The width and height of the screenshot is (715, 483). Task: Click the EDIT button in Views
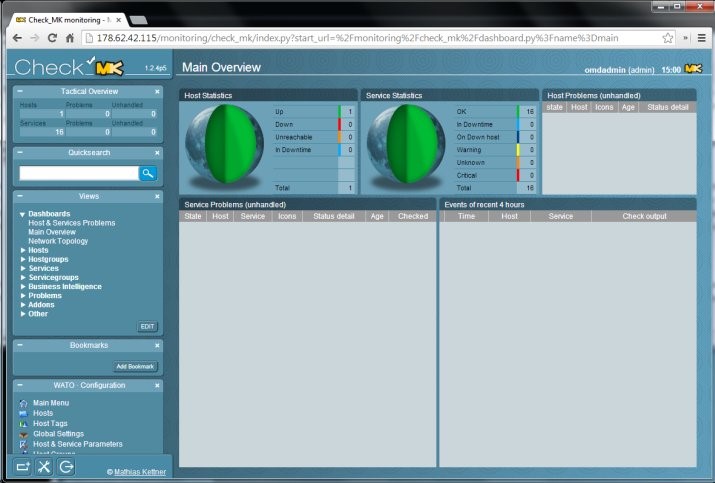pos(147,327)
